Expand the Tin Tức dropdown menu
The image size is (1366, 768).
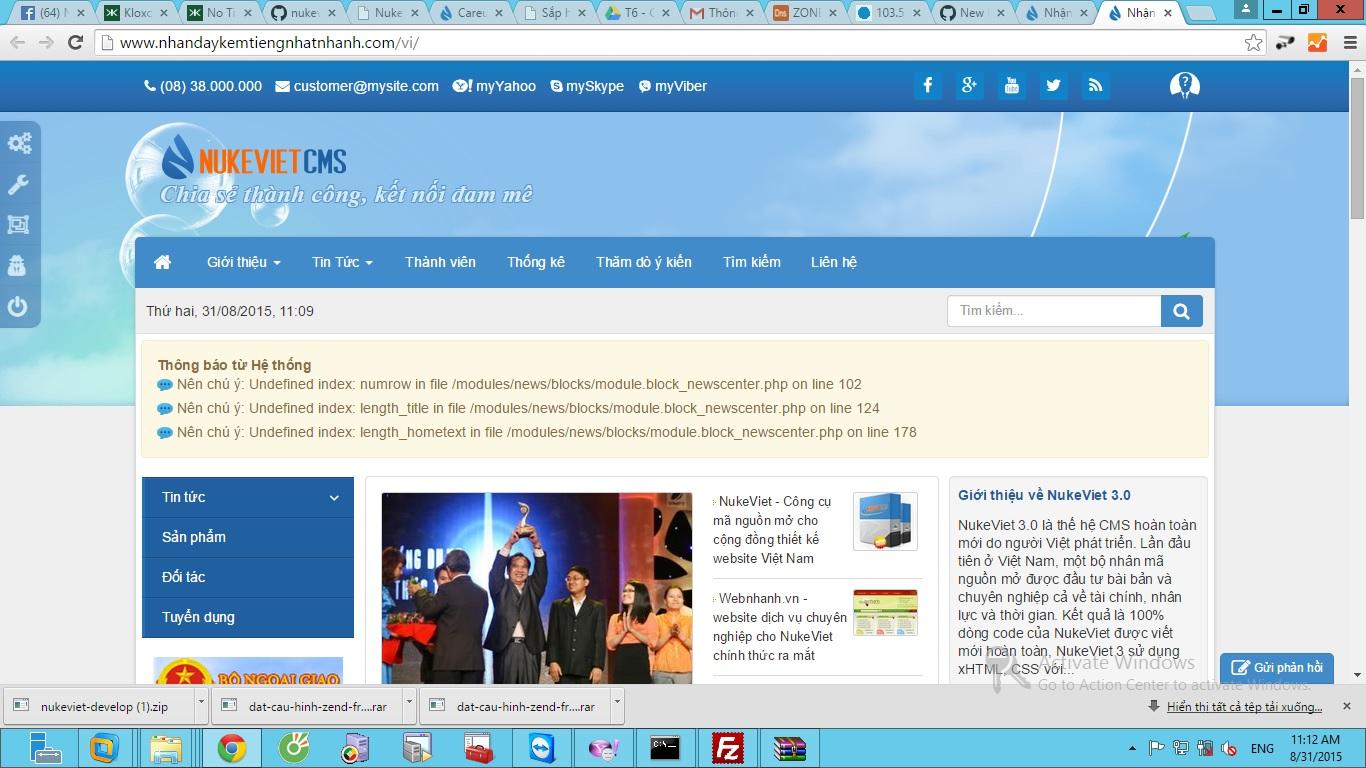pyautogui.click(x=341, y=262)
